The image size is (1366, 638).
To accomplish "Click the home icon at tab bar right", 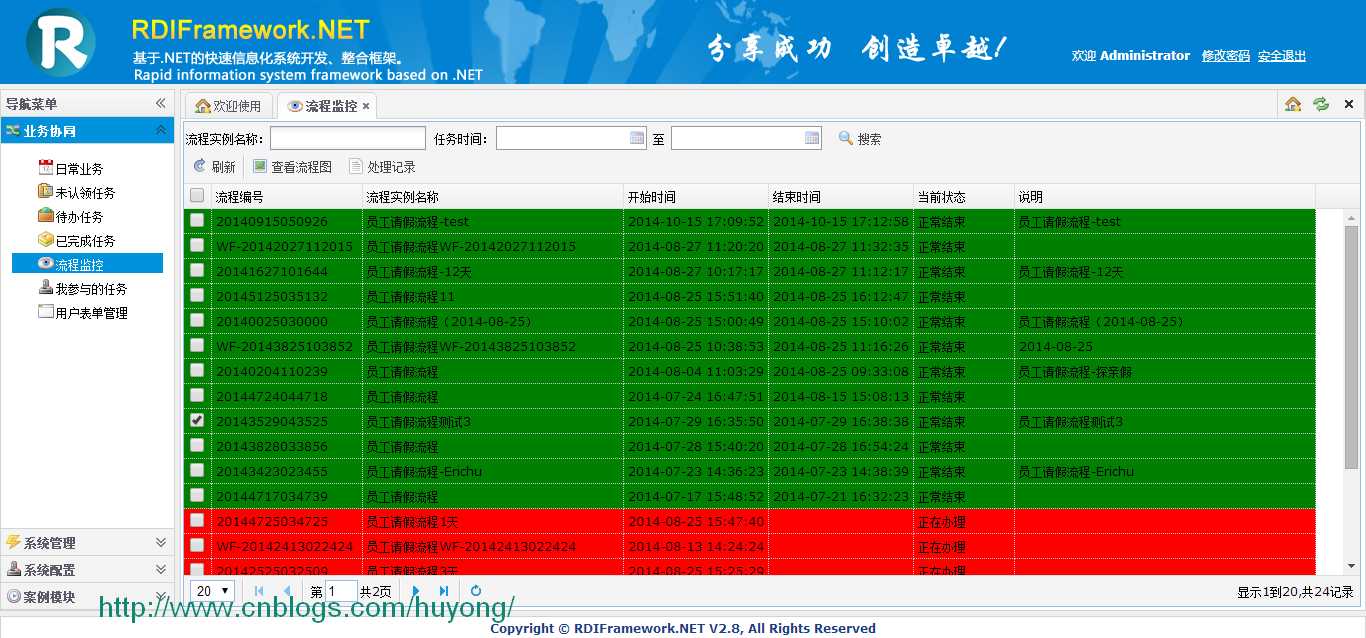I will [x=1293, y=104].
